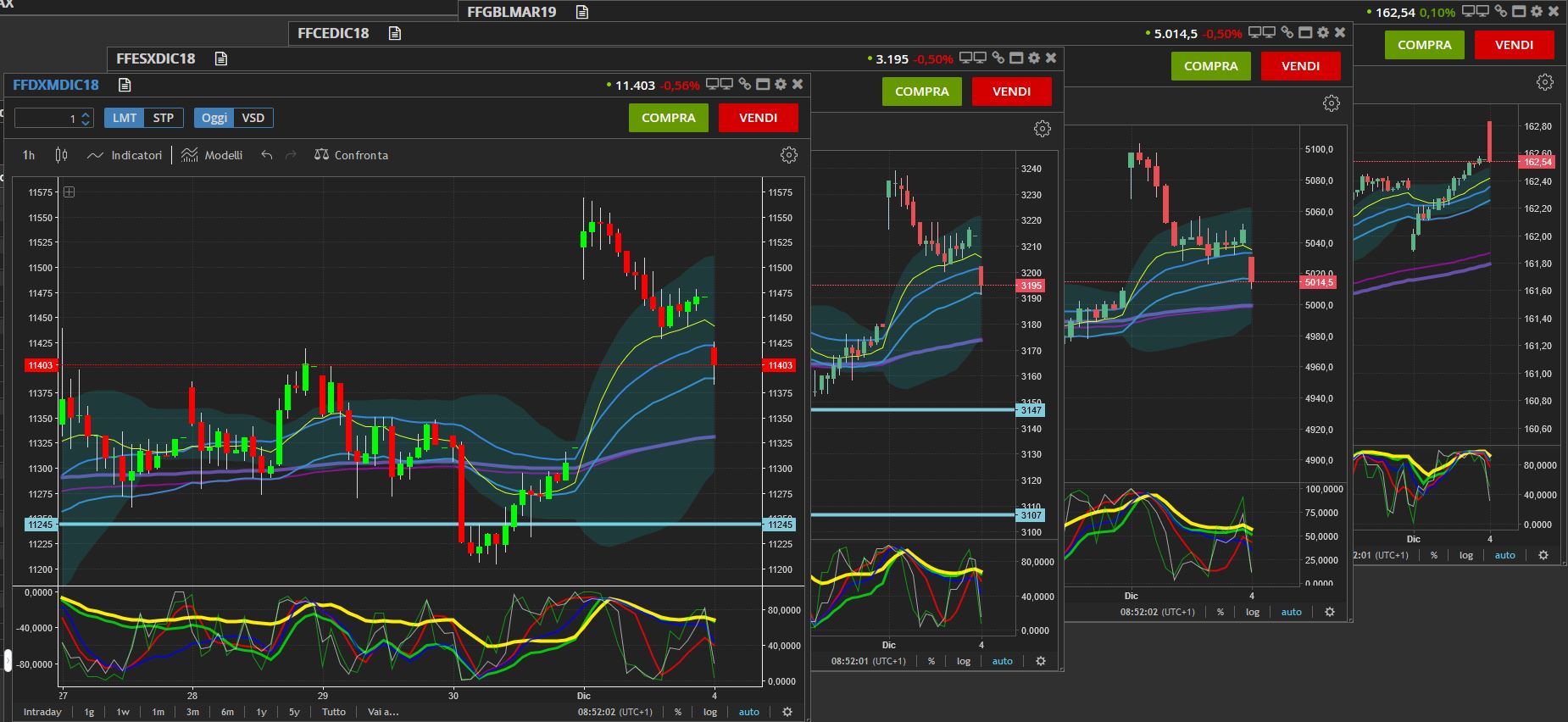Open gear settings in FFGBLMAR19 title bar
This screenshot has width=1568, height=722.
(x=1537, y=12)
